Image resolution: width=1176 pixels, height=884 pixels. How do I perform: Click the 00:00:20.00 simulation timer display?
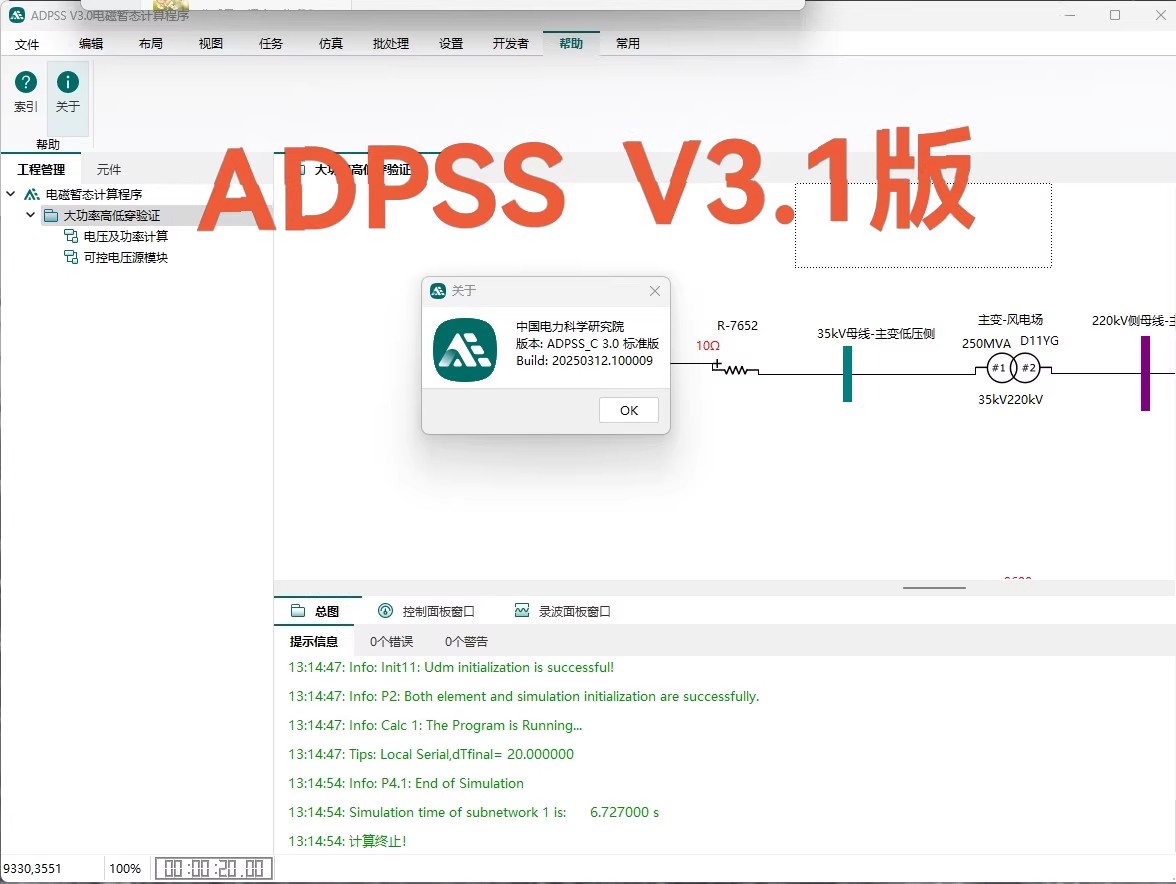(x=214, y=868)
